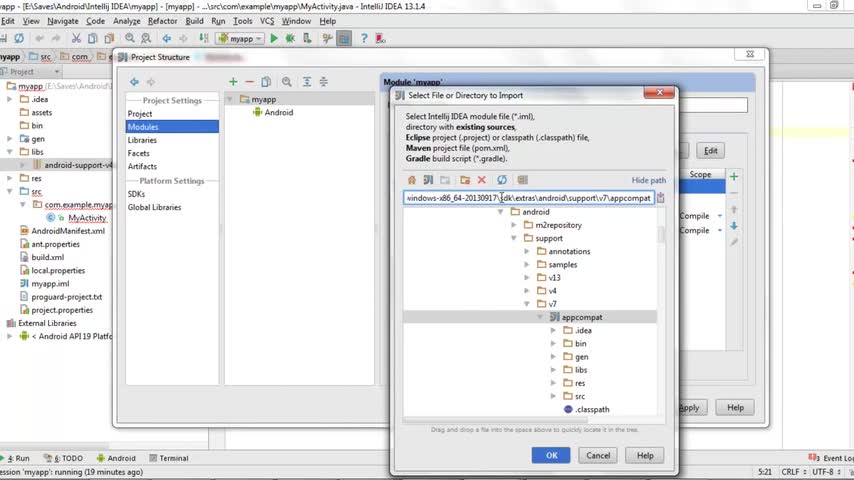The image size is (854, 480).
Task: Select SDKs under Platform Settings
Action: coord(136,194)
